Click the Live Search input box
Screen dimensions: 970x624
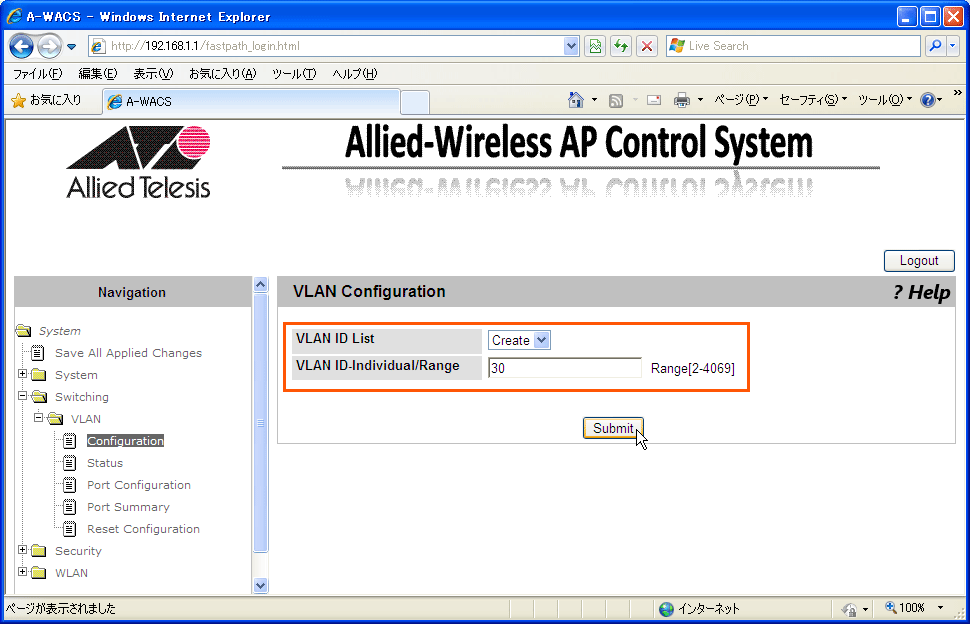point(793,46)
